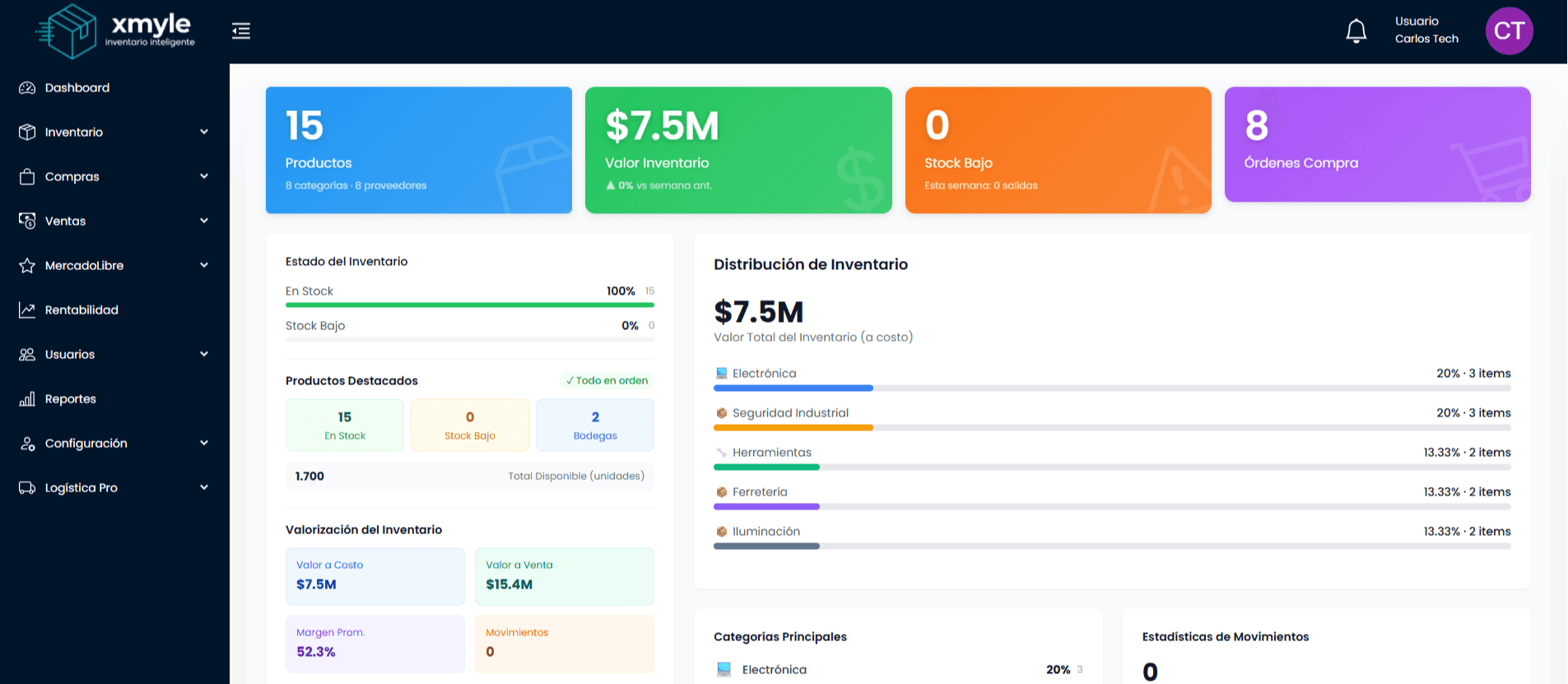Click the Usuarios people icon
The height and width of the screenshot is (684, 1568).
point(27,355)
